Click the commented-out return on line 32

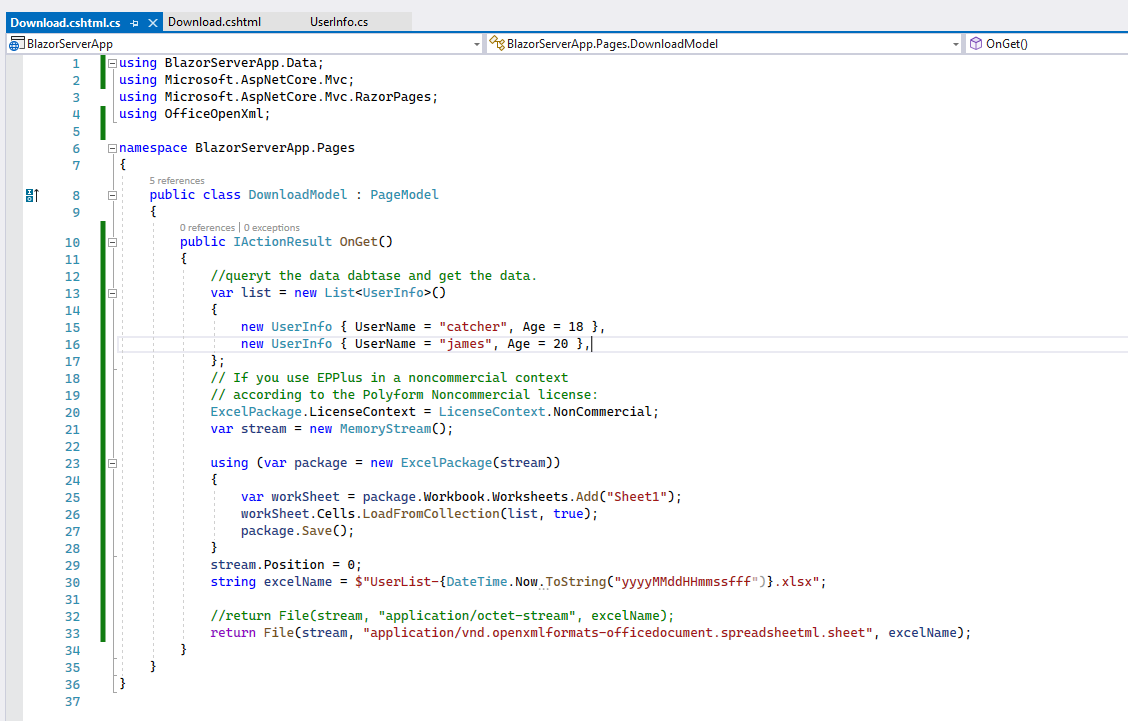point(442,616)
